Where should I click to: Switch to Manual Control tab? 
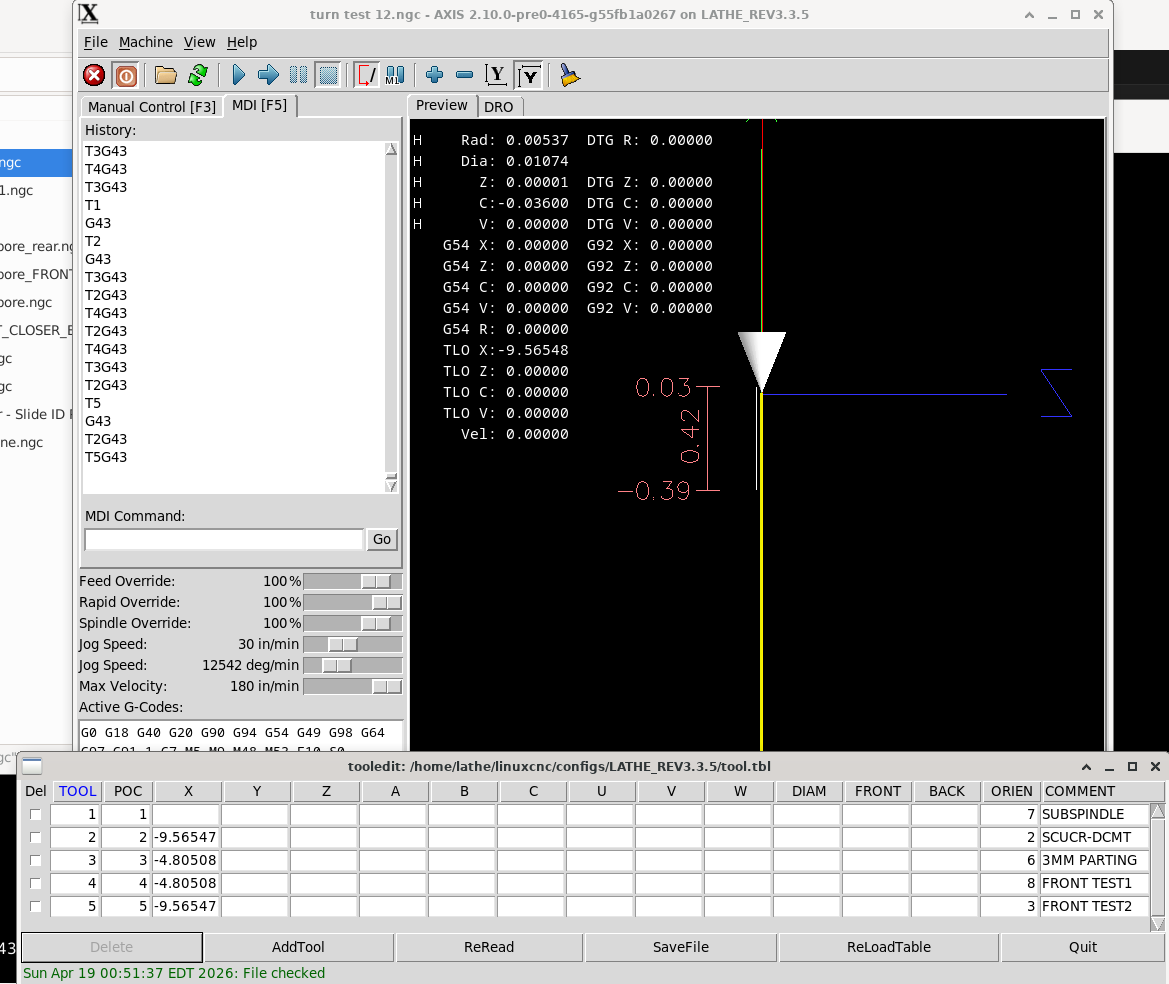pos(151,107)
